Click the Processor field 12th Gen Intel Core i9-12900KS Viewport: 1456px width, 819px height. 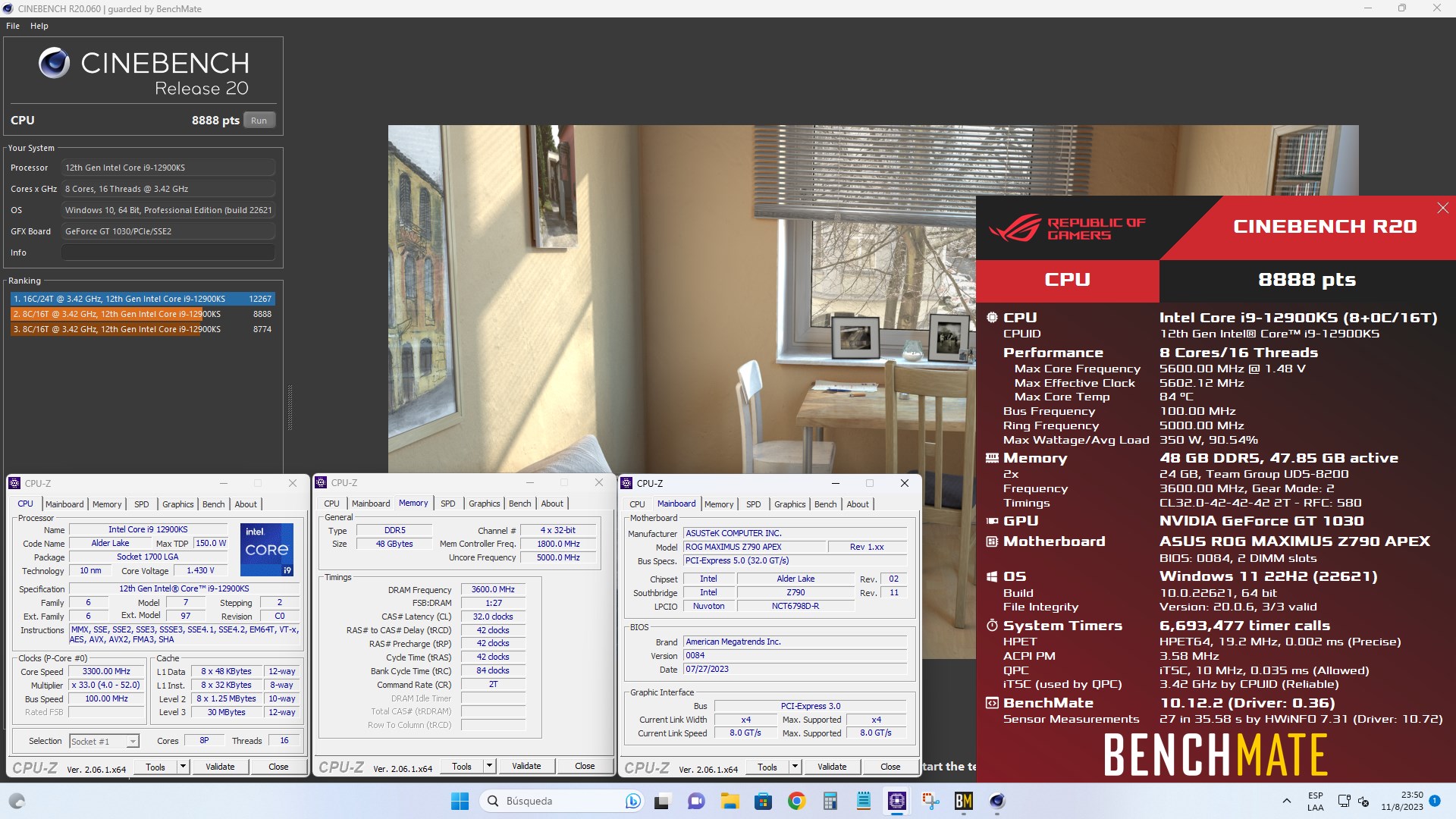tap(168, 168)
